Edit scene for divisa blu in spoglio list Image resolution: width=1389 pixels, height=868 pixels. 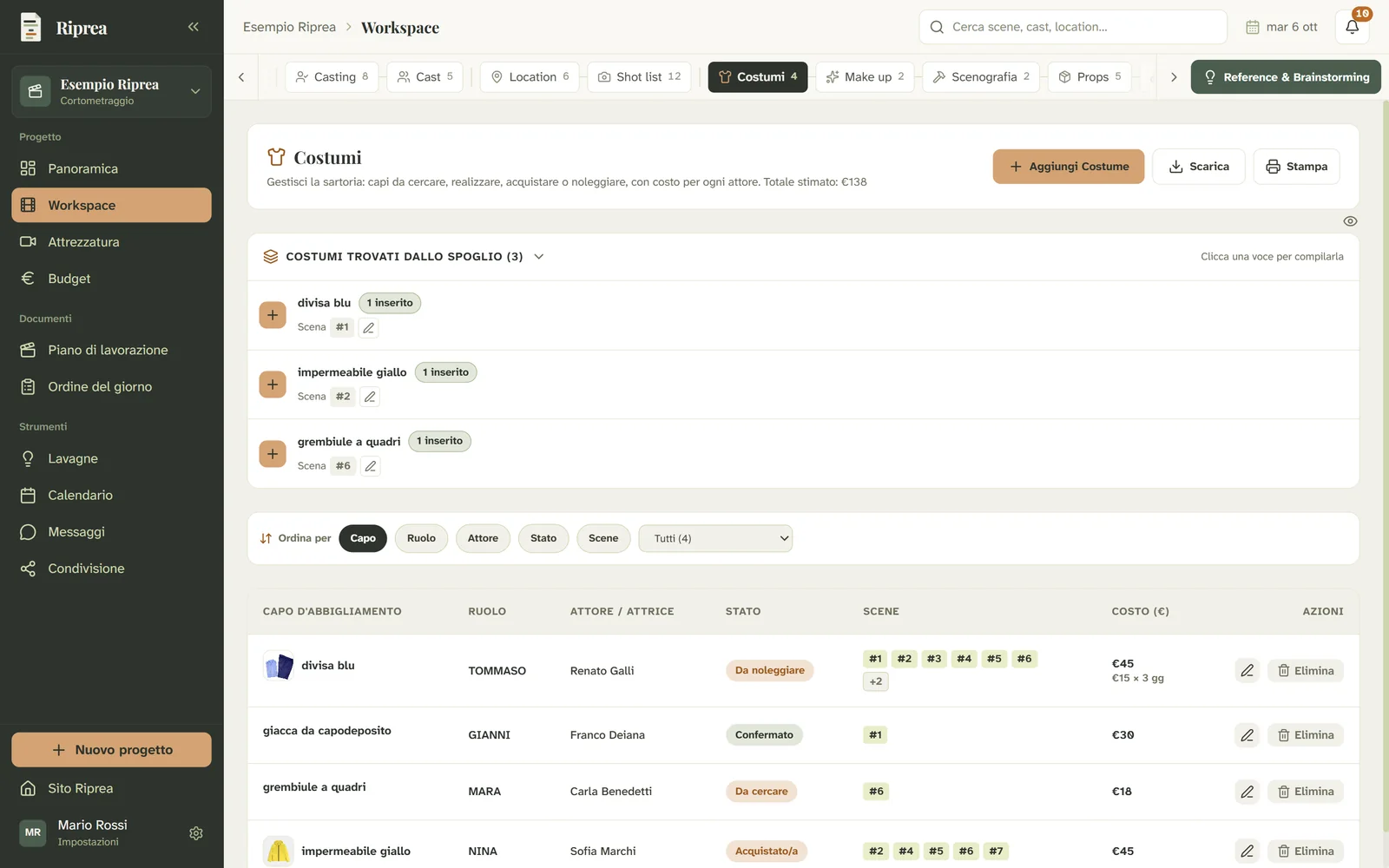click(369, 327)
